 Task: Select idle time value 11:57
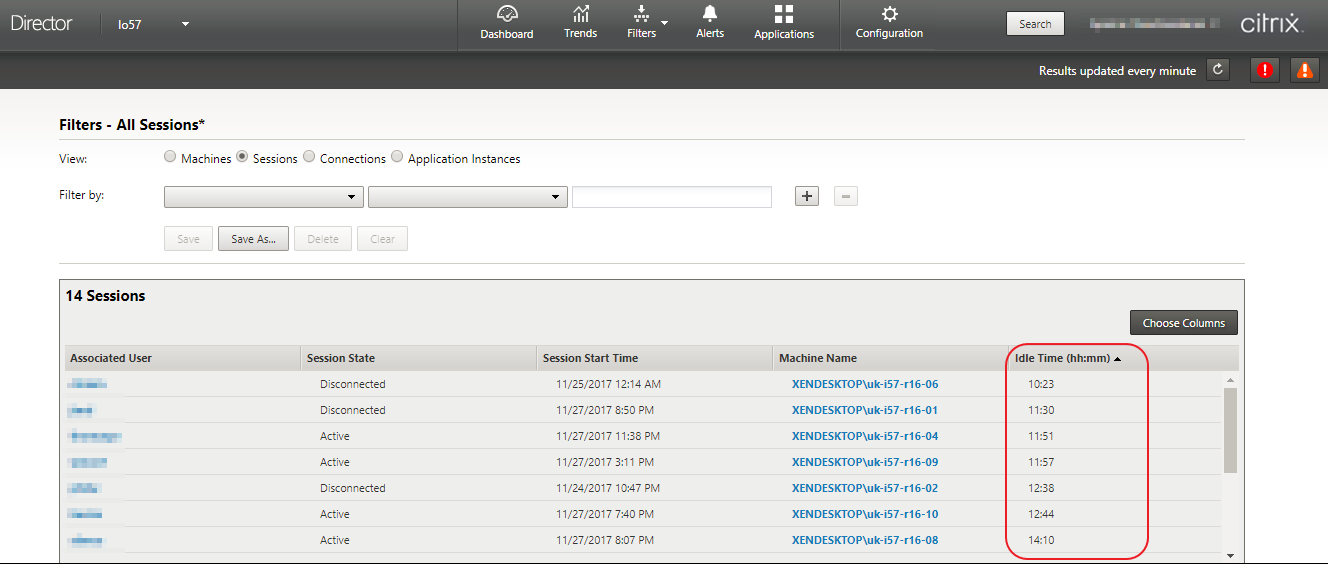tap(1041, 462)
